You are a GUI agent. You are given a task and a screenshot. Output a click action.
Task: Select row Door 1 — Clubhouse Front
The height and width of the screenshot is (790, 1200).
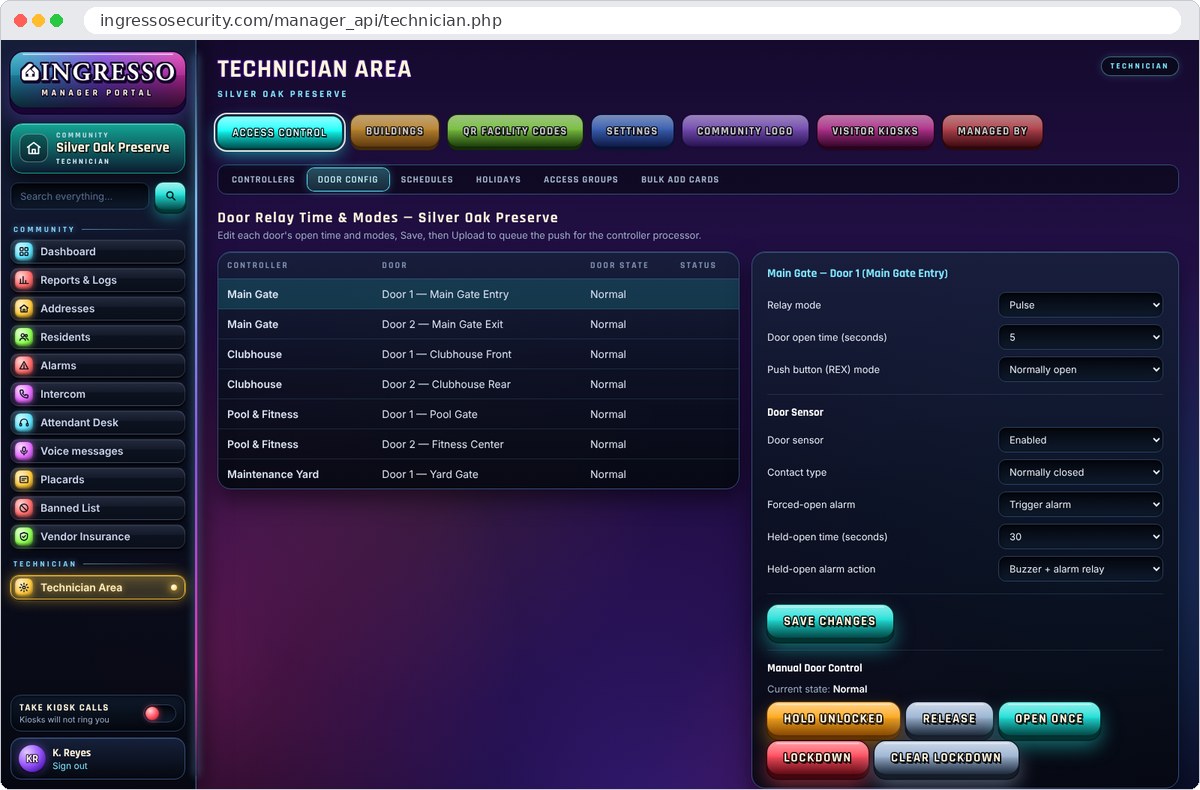tap(478, 354)
